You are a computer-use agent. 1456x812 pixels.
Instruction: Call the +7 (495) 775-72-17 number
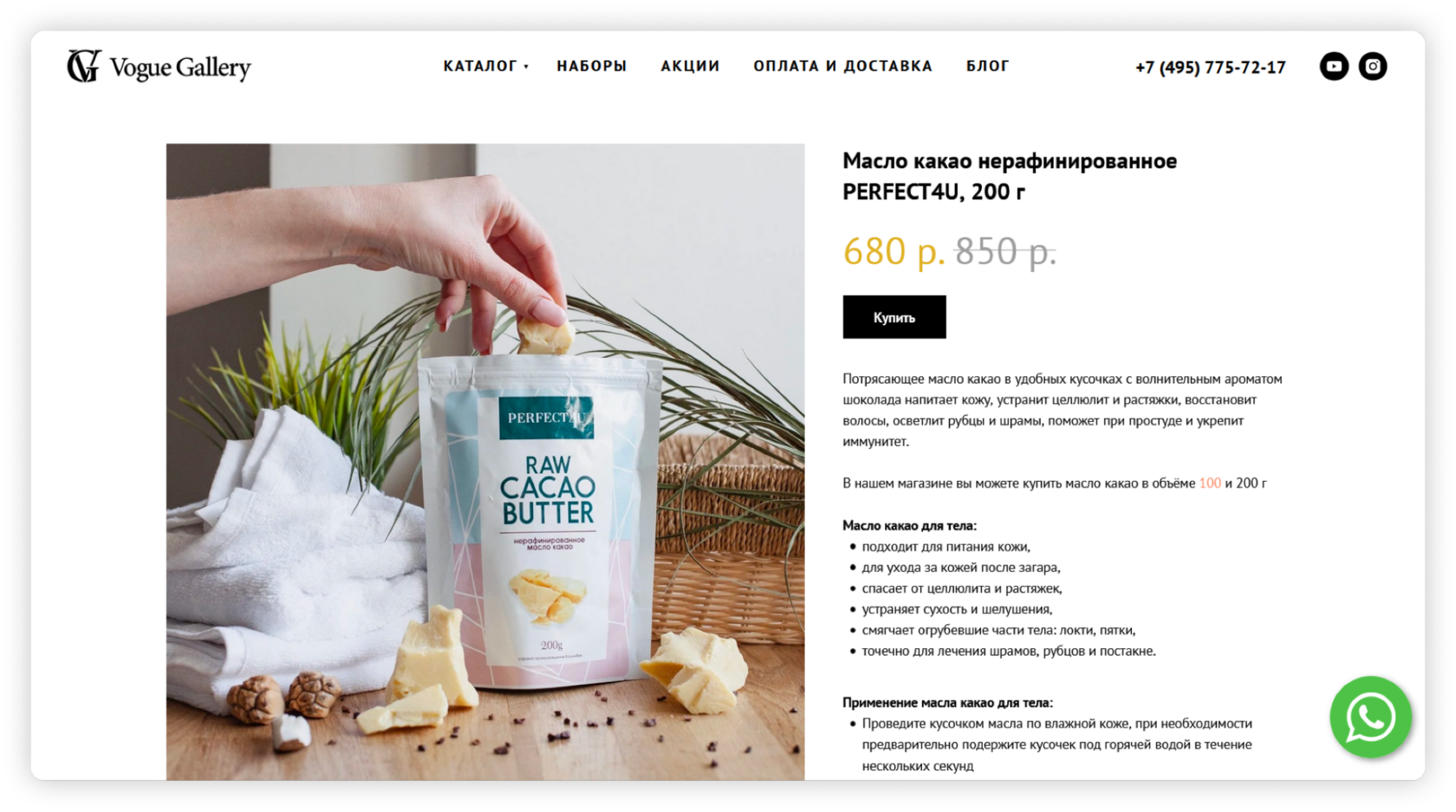(1211, 68)
